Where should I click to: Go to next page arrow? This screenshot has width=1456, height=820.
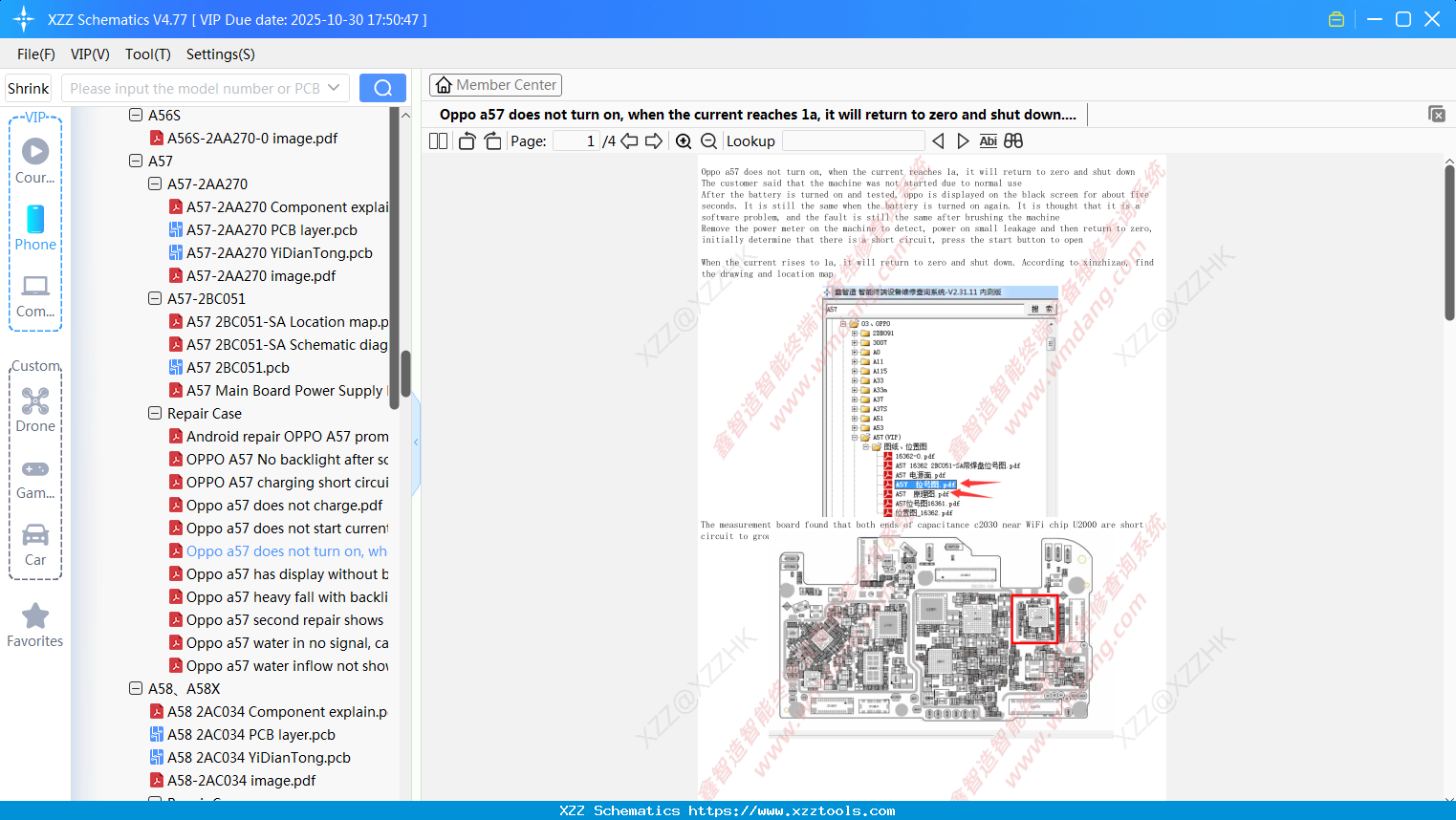[654, 140]
